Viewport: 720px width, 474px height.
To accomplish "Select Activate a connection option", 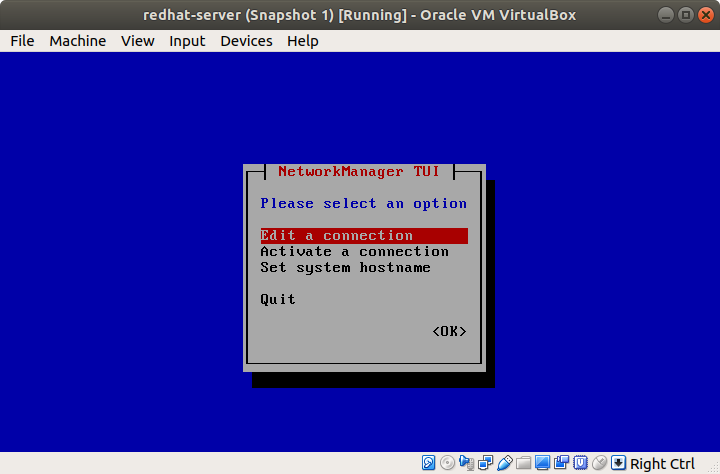I will 354,252.
